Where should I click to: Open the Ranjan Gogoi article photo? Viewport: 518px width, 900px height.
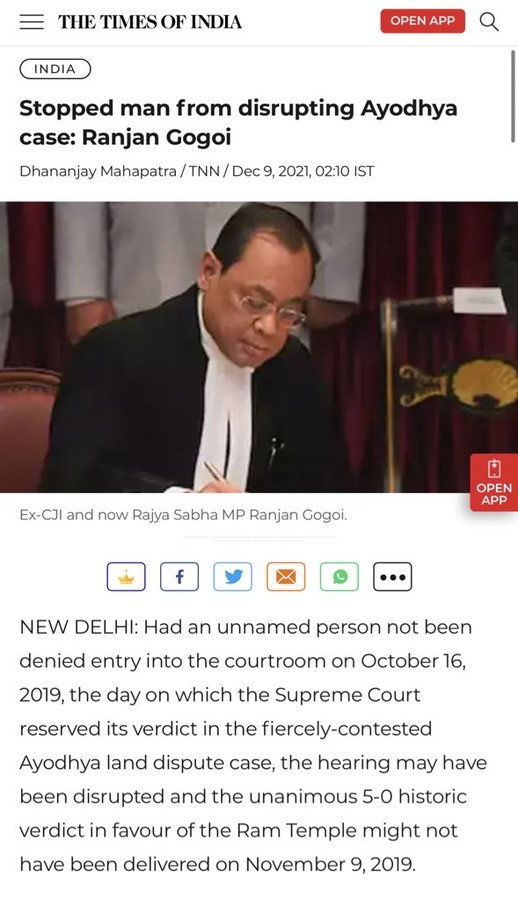(x=259, y=347)
